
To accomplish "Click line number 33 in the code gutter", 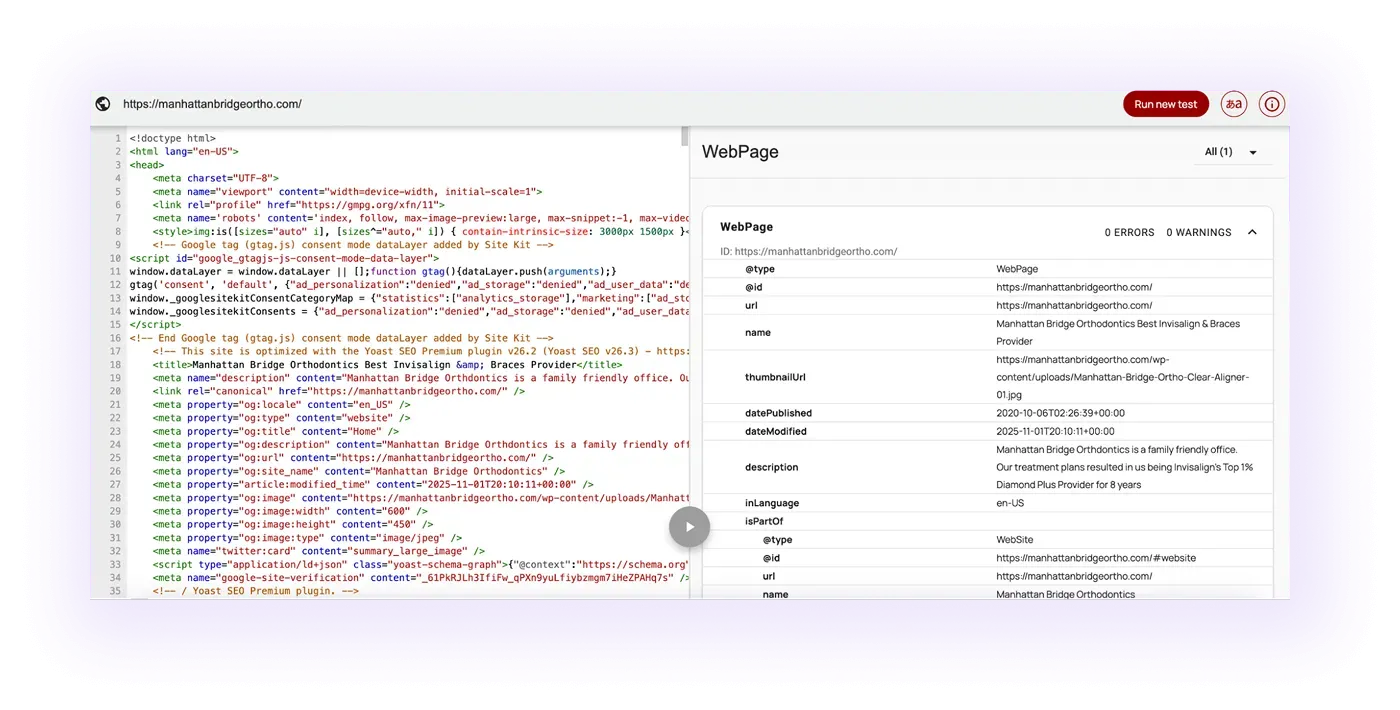I will pos(115,564).
